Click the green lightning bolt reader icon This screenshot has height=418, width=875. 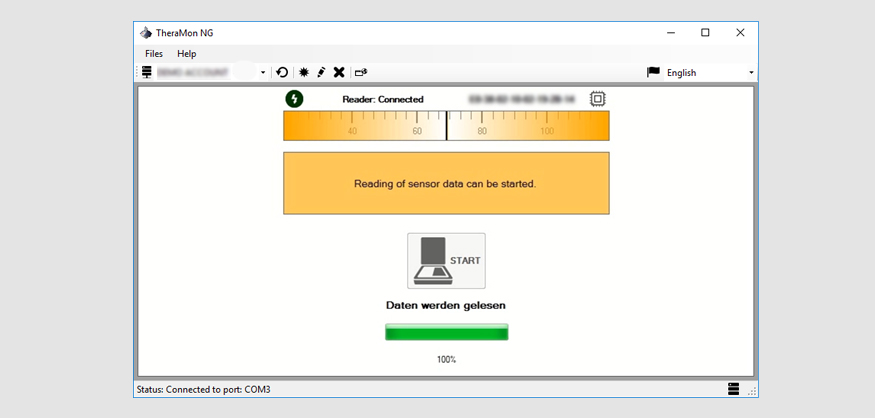tap(294, 99)
